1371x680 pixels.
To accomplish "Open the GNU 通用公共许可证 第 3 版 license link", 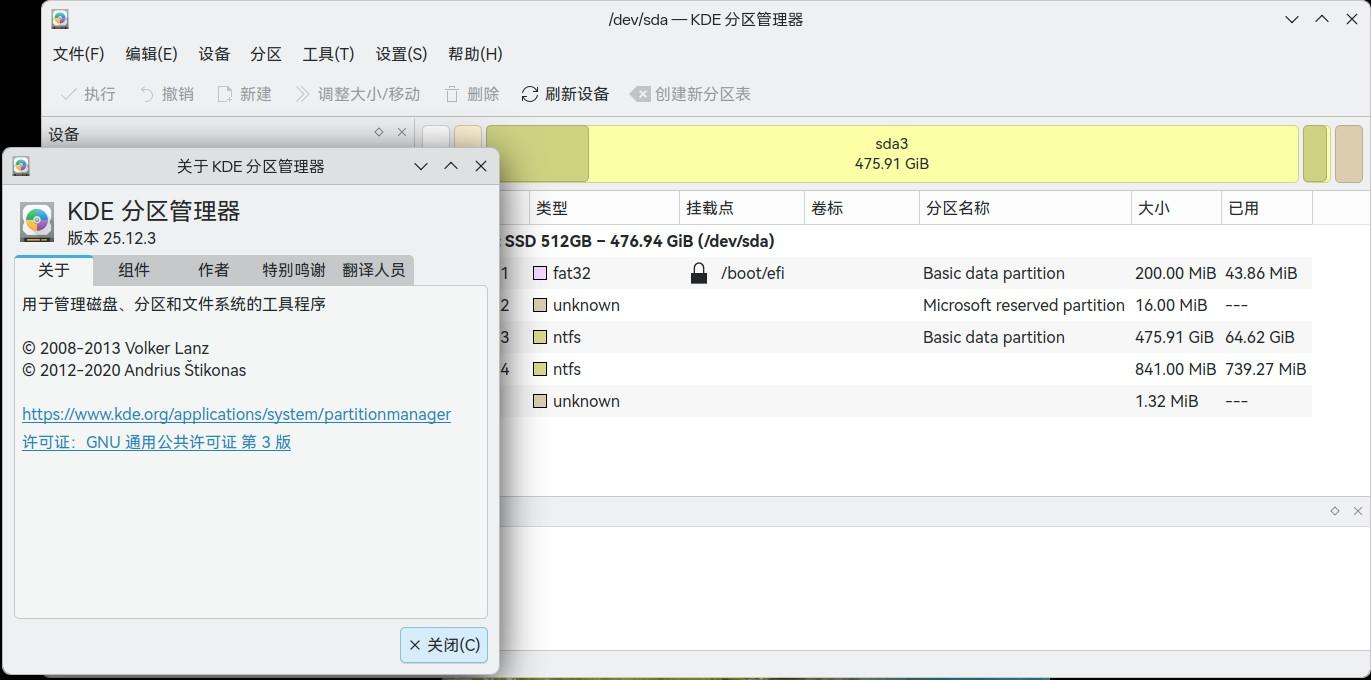I will 156,442.
